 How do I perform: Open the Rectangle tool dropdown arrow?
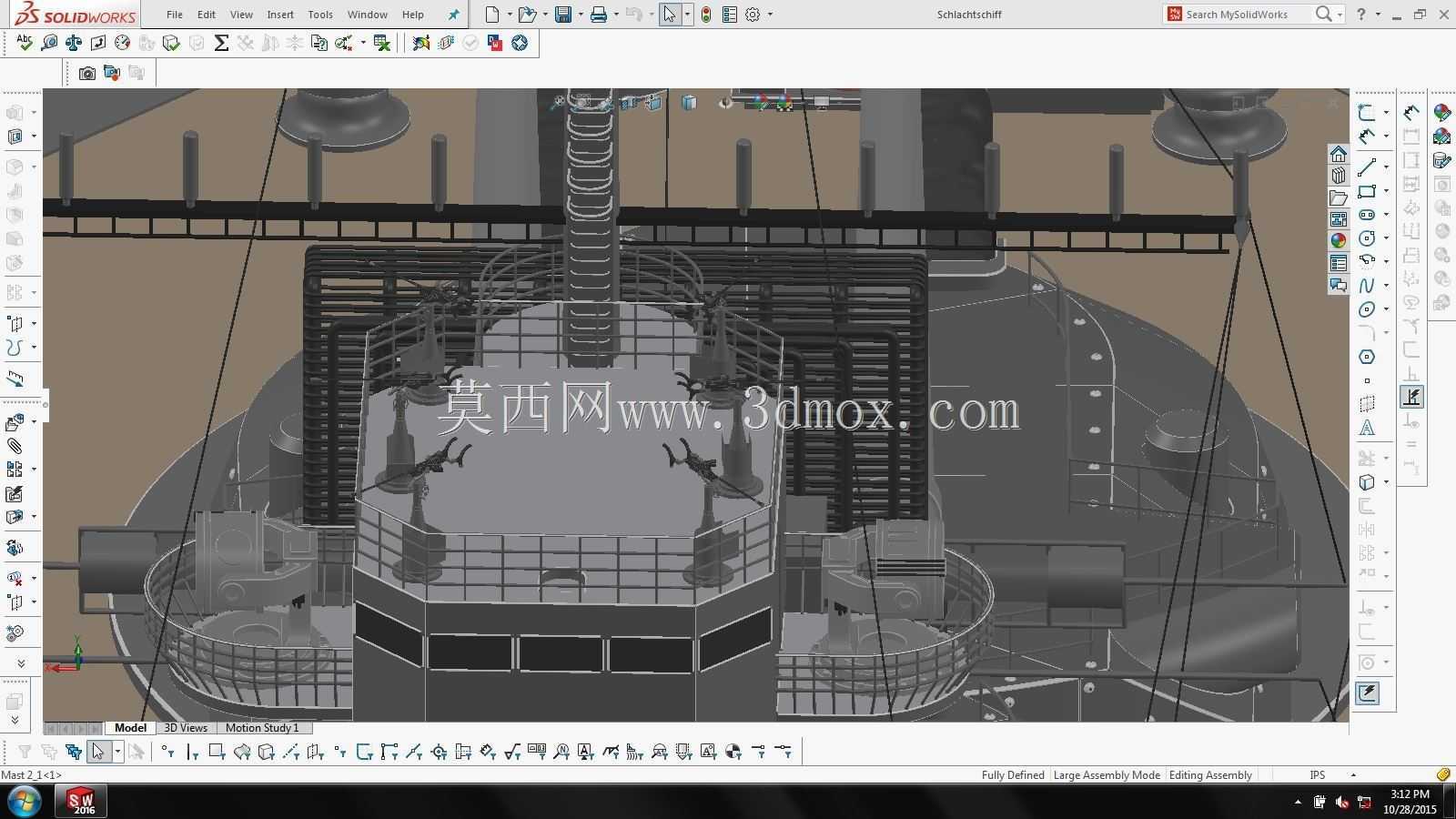pyautogui.click(x=1386, y=191)
